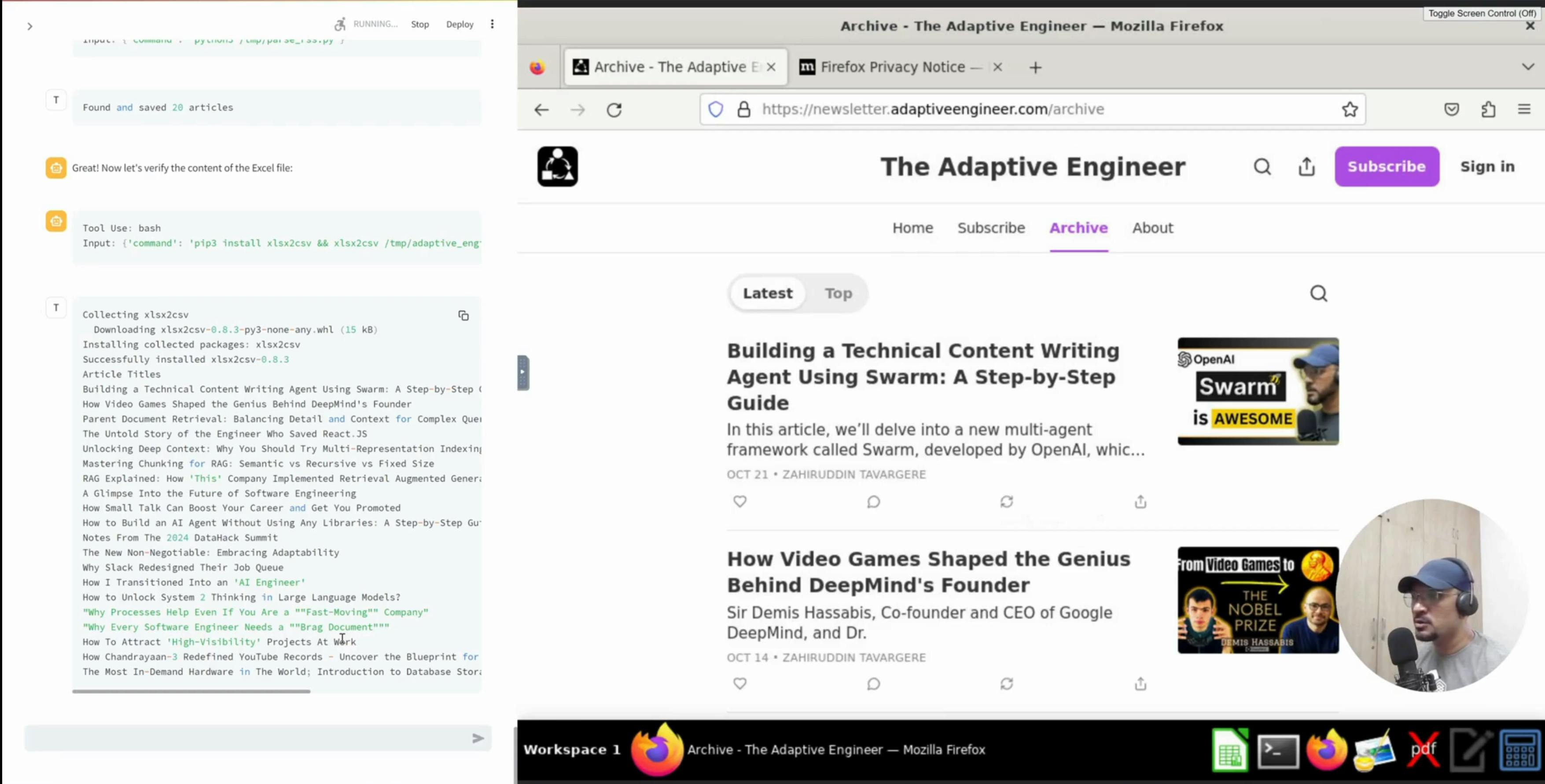1545x784 pixels.
Task: Like the Video Games article
Action: pyautogui.click(x=739, y=683)
